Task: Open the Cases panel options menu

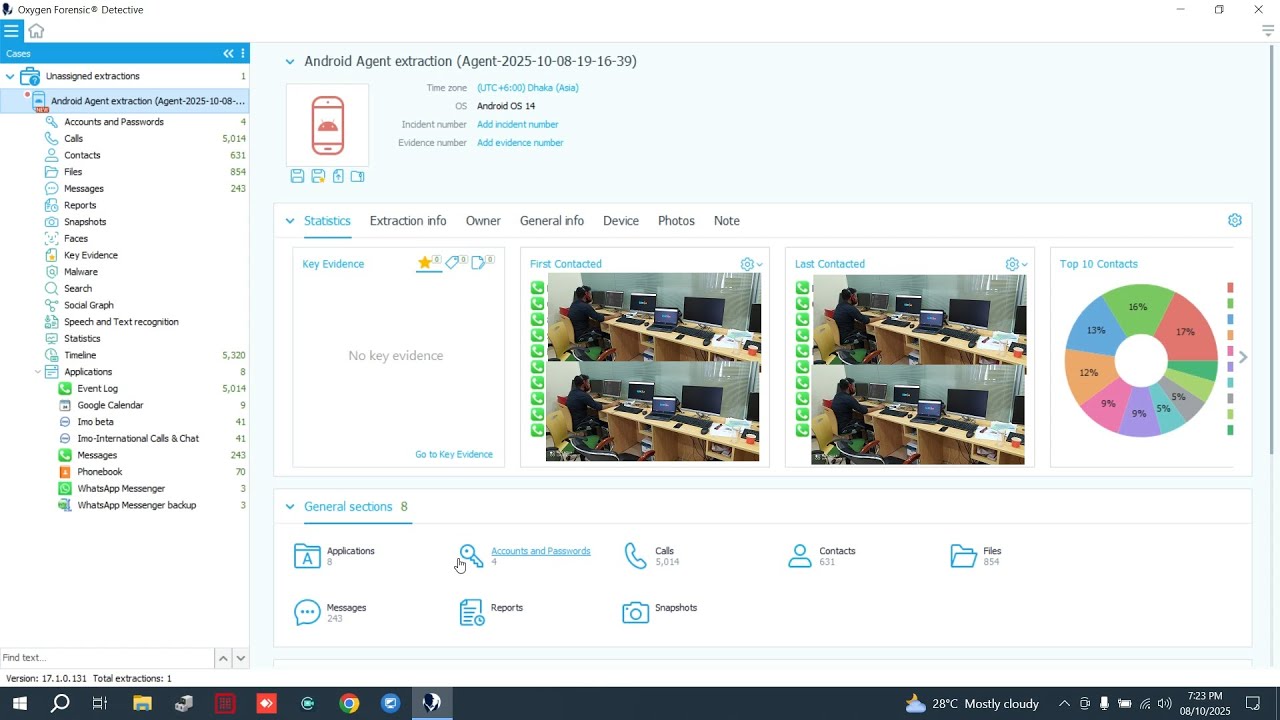Action: click(243, 53)
